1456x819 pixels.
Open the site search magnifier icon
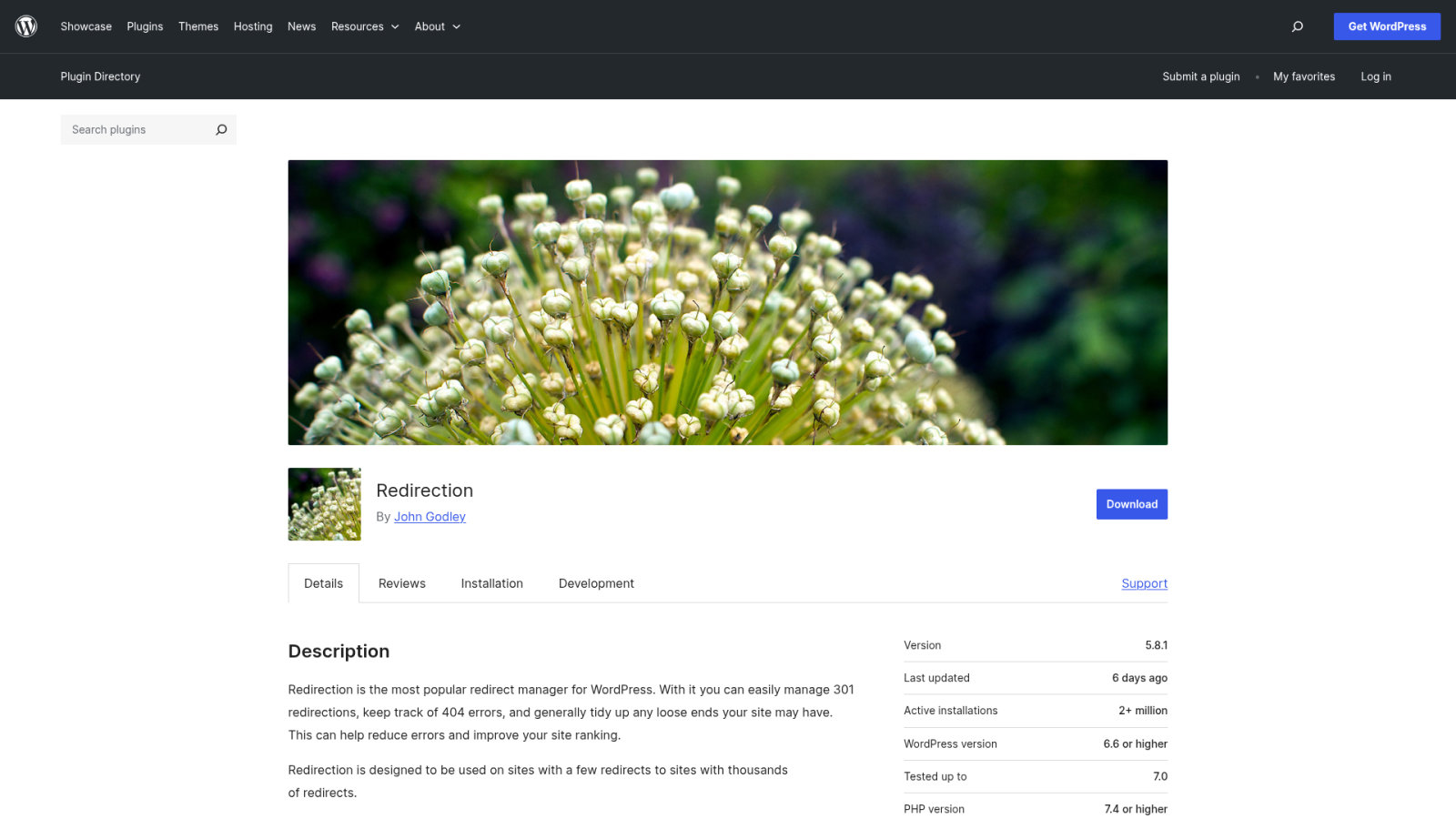pos(1298,26)
